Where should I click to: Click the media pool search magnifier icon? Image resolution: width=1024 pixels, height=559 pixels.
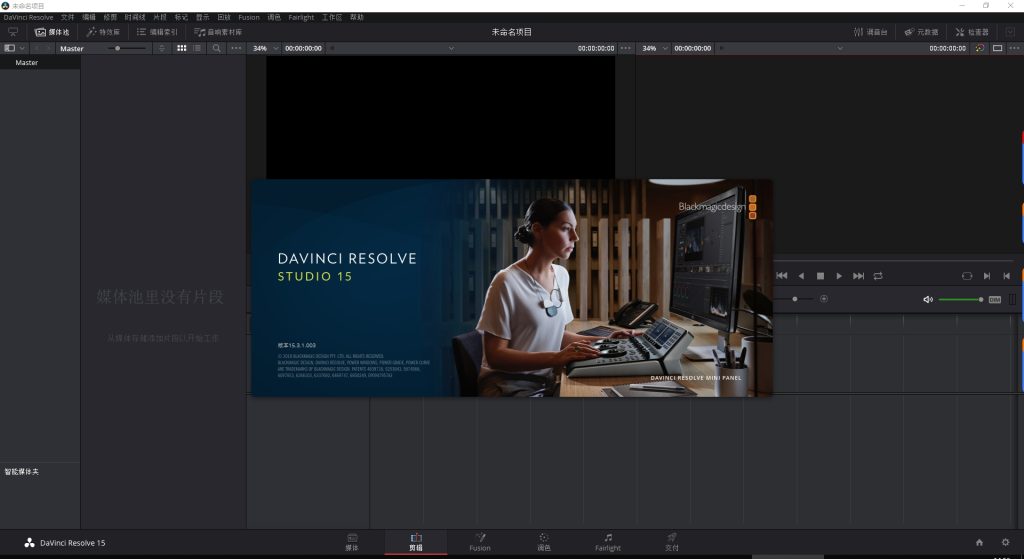click(216, 48)
